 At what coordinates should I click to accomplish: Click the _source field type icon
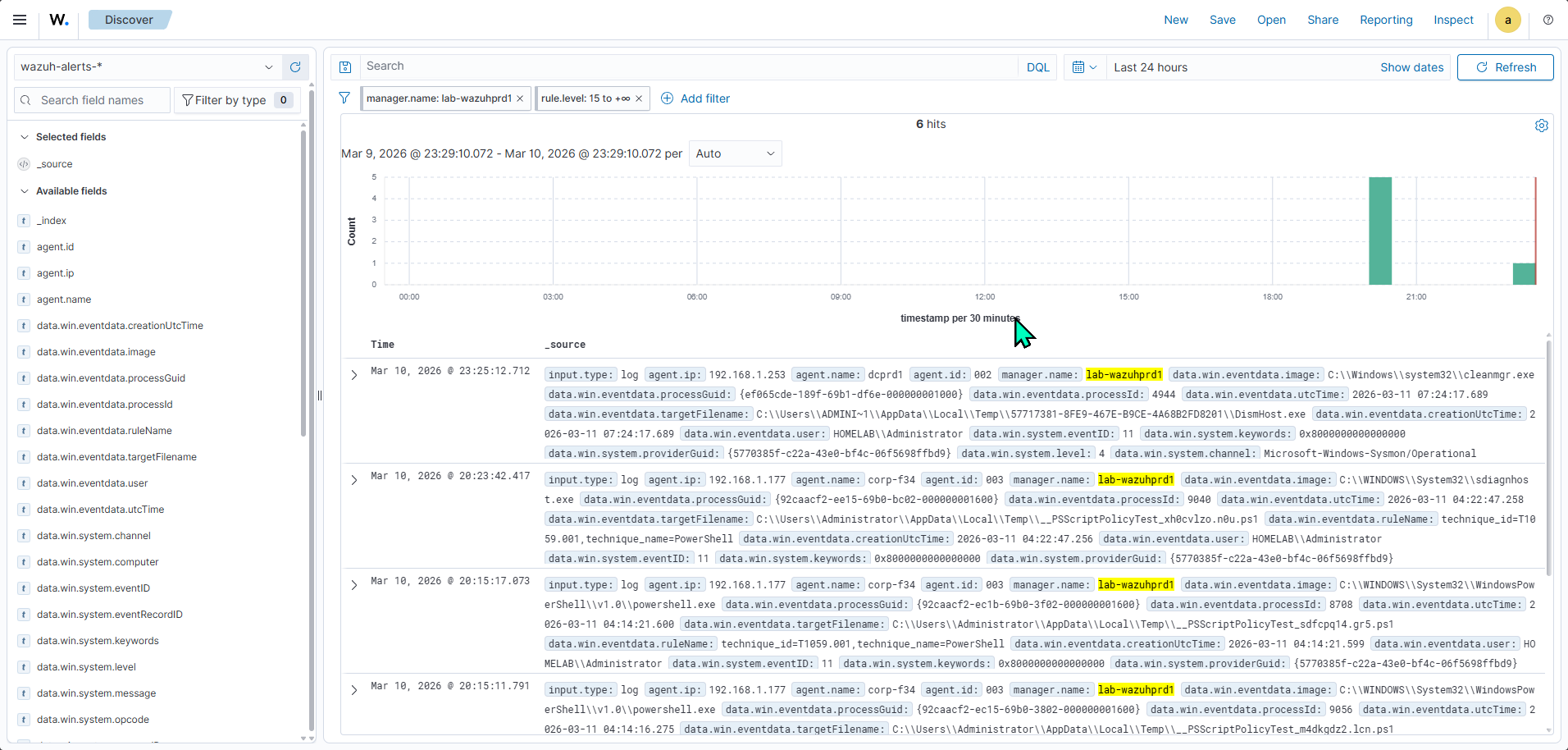point(24,164)
